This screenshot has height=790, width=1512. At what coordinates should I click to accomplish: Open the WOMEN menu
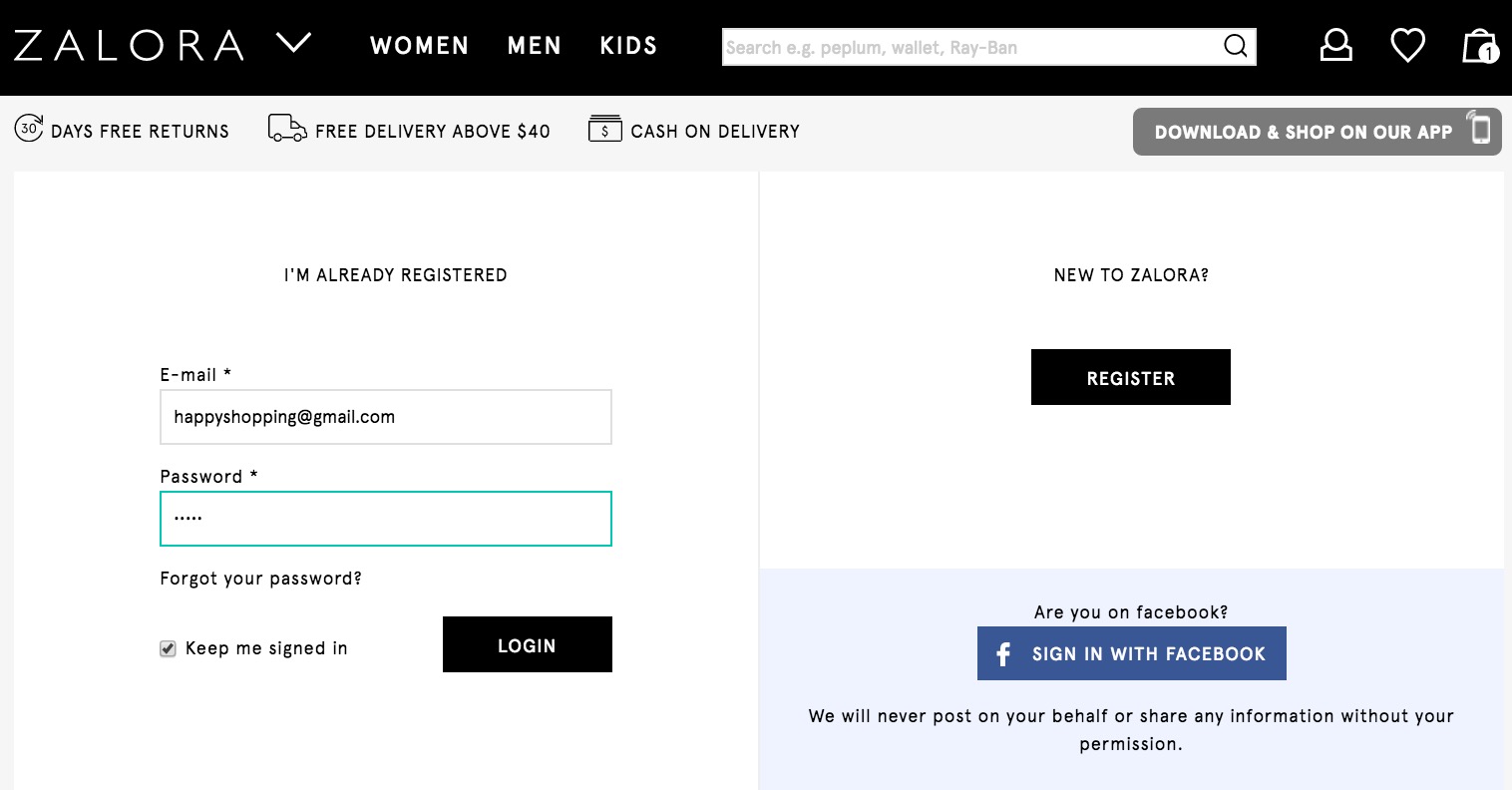point(419,46)
